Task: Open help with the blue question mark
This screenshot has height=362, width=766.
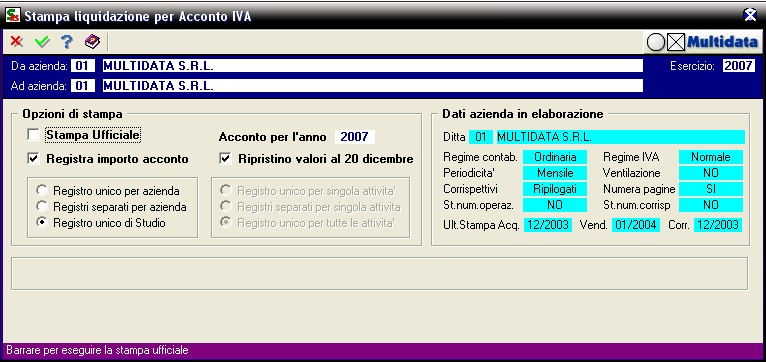Action: 67,42
